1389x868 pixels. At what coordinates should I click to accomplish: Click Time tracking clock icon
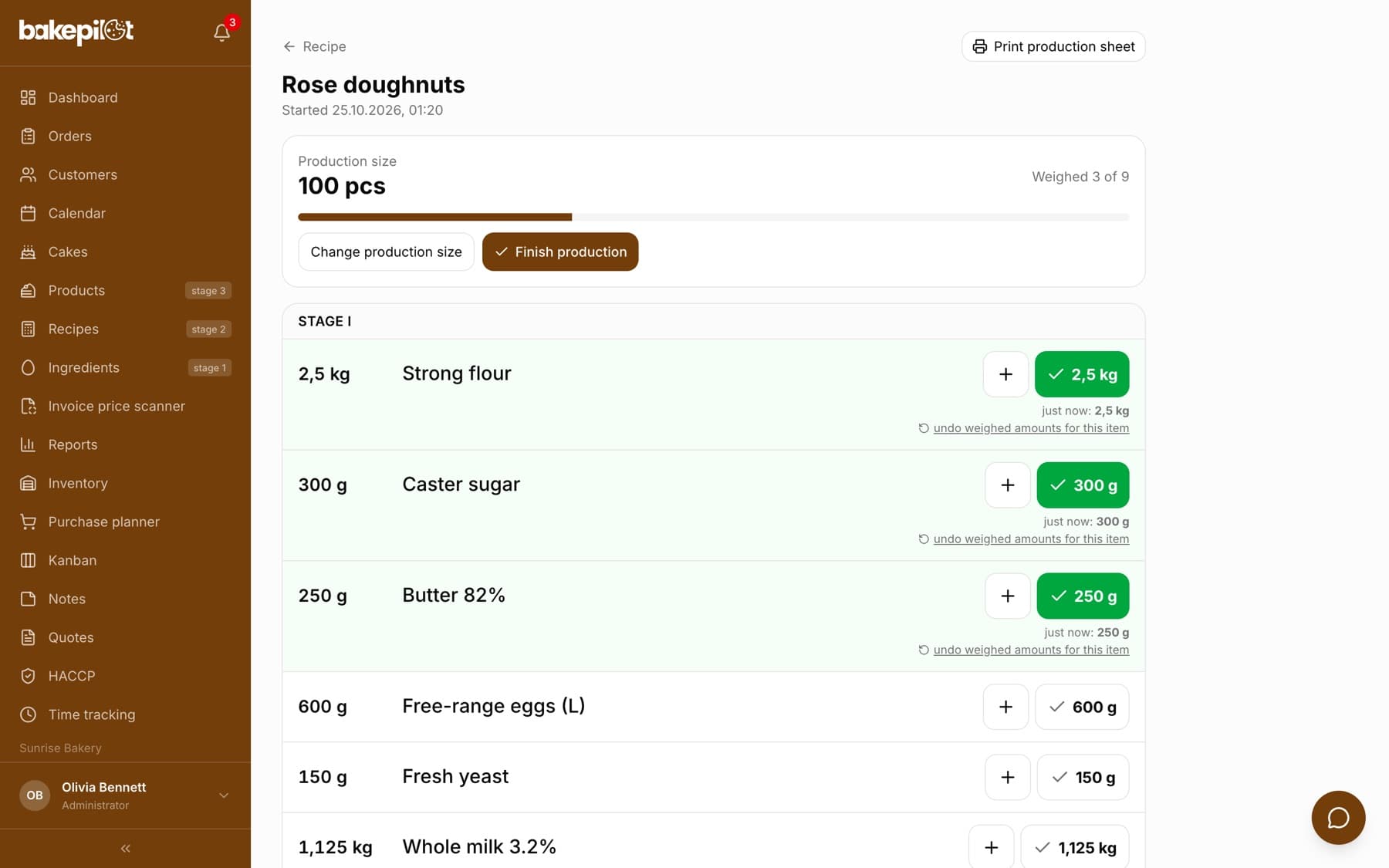pos(28,714)
